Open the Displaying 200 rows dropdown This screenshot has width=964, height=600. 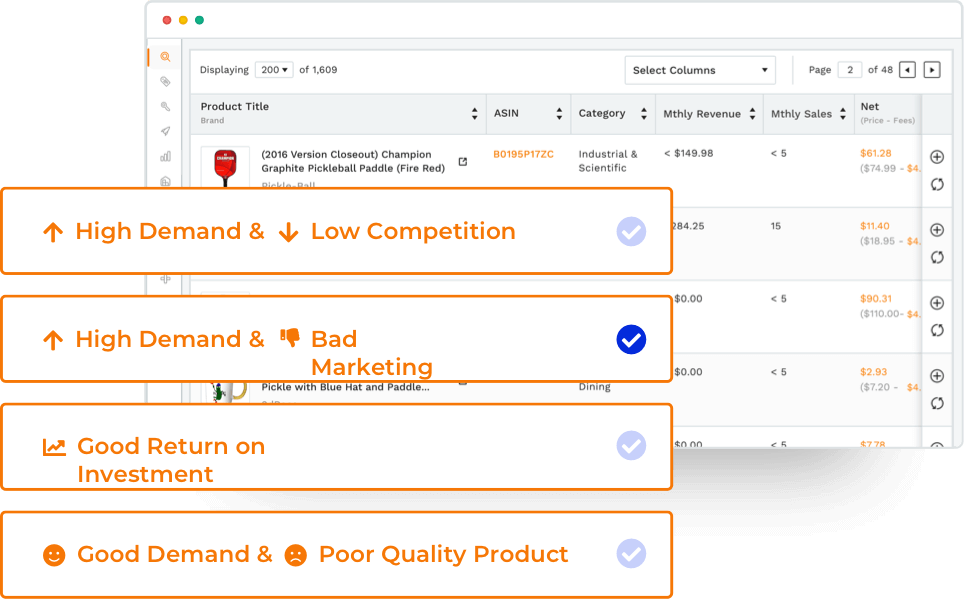[274, 70]
